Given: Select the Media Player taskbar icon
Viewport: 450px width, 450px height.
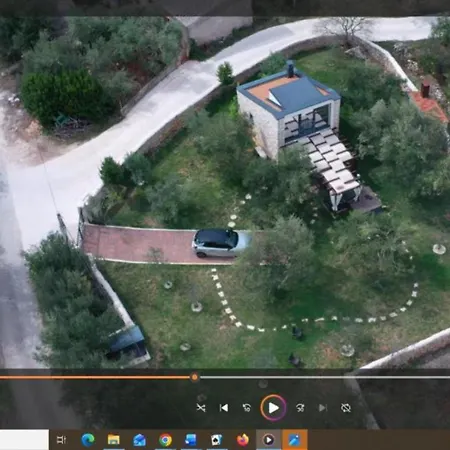Looking at the screenshot, I should click(269, 440).
